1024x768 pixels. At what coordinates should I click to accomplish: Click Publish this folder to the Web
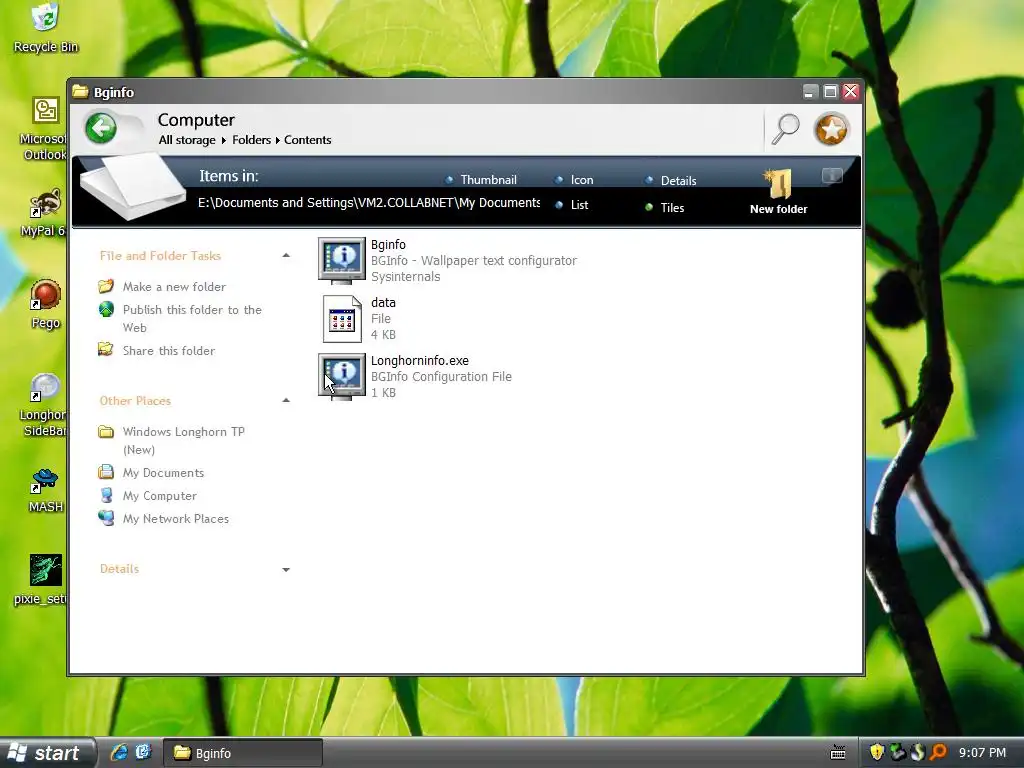192,319
